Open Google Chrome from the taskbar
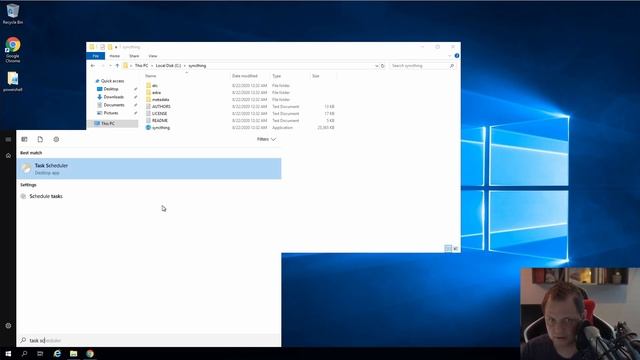 point(90,353)
